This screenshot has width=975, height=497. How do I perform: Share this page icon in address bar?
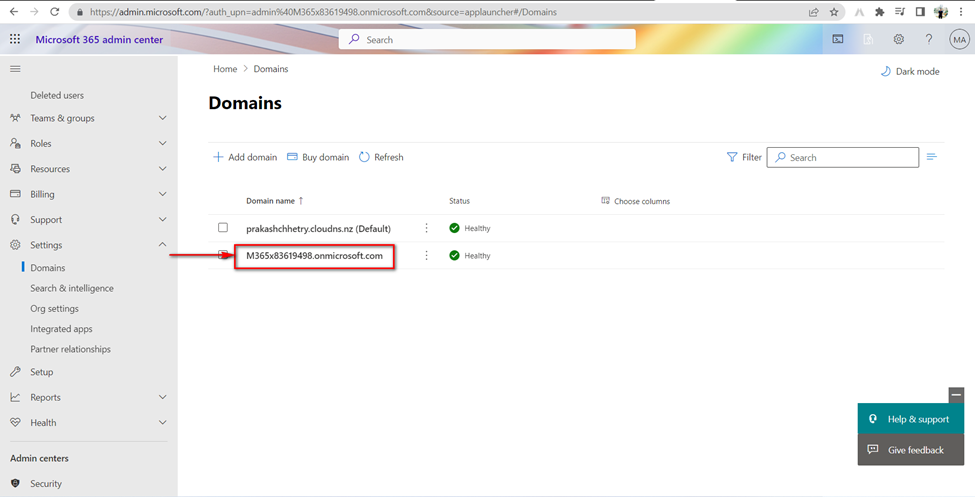pos(813,12)
